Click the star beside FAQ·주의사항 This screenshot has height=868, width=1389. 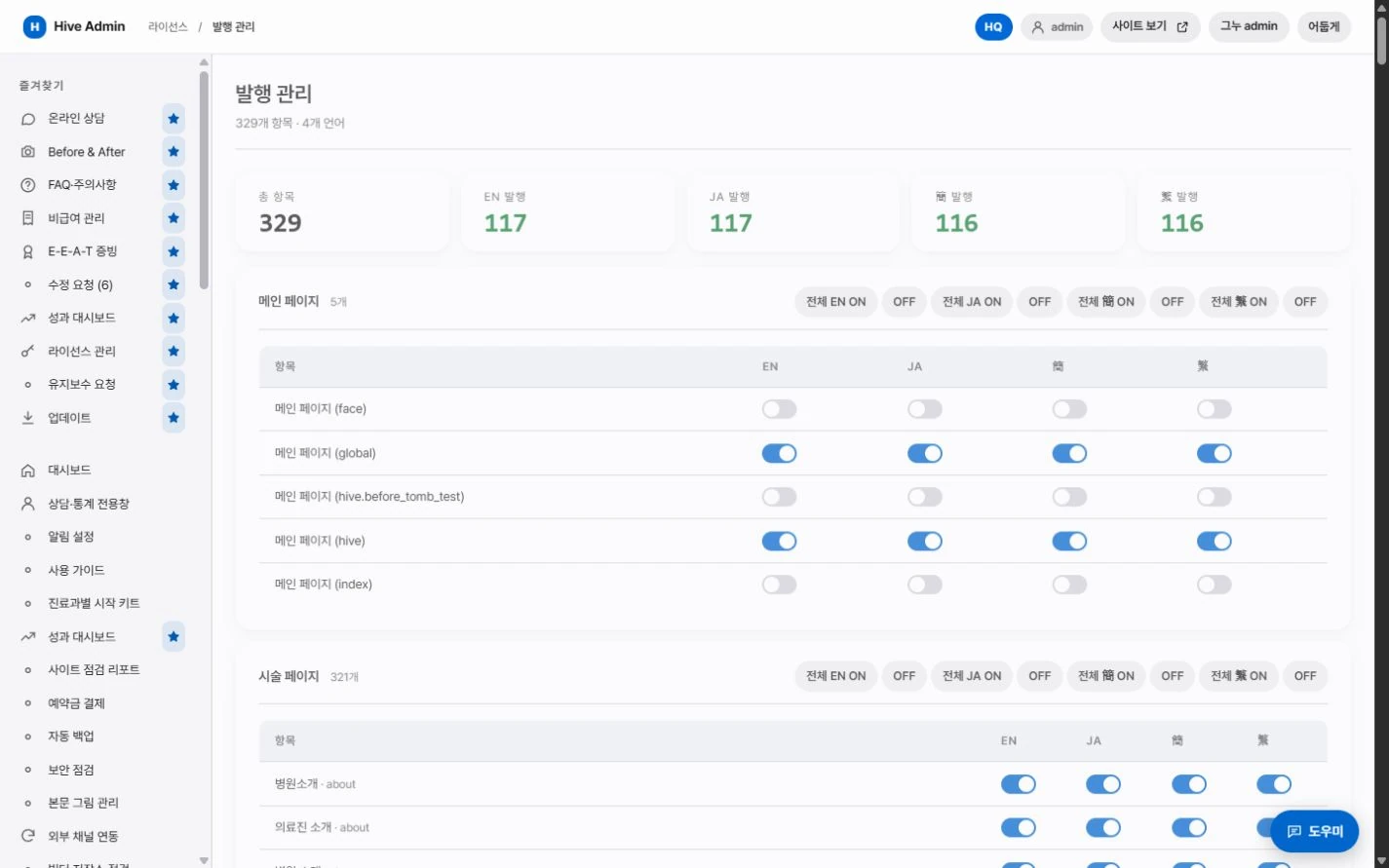tap(174, 185)
